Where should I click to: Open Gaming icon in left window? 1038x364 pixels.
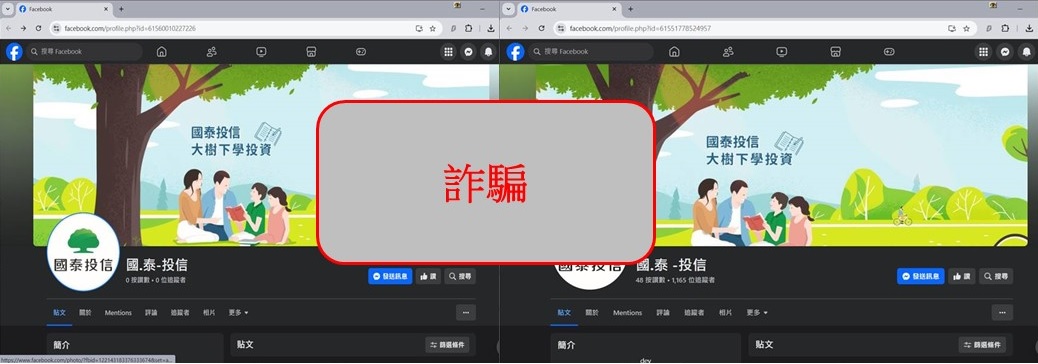(x=361, y=52)
